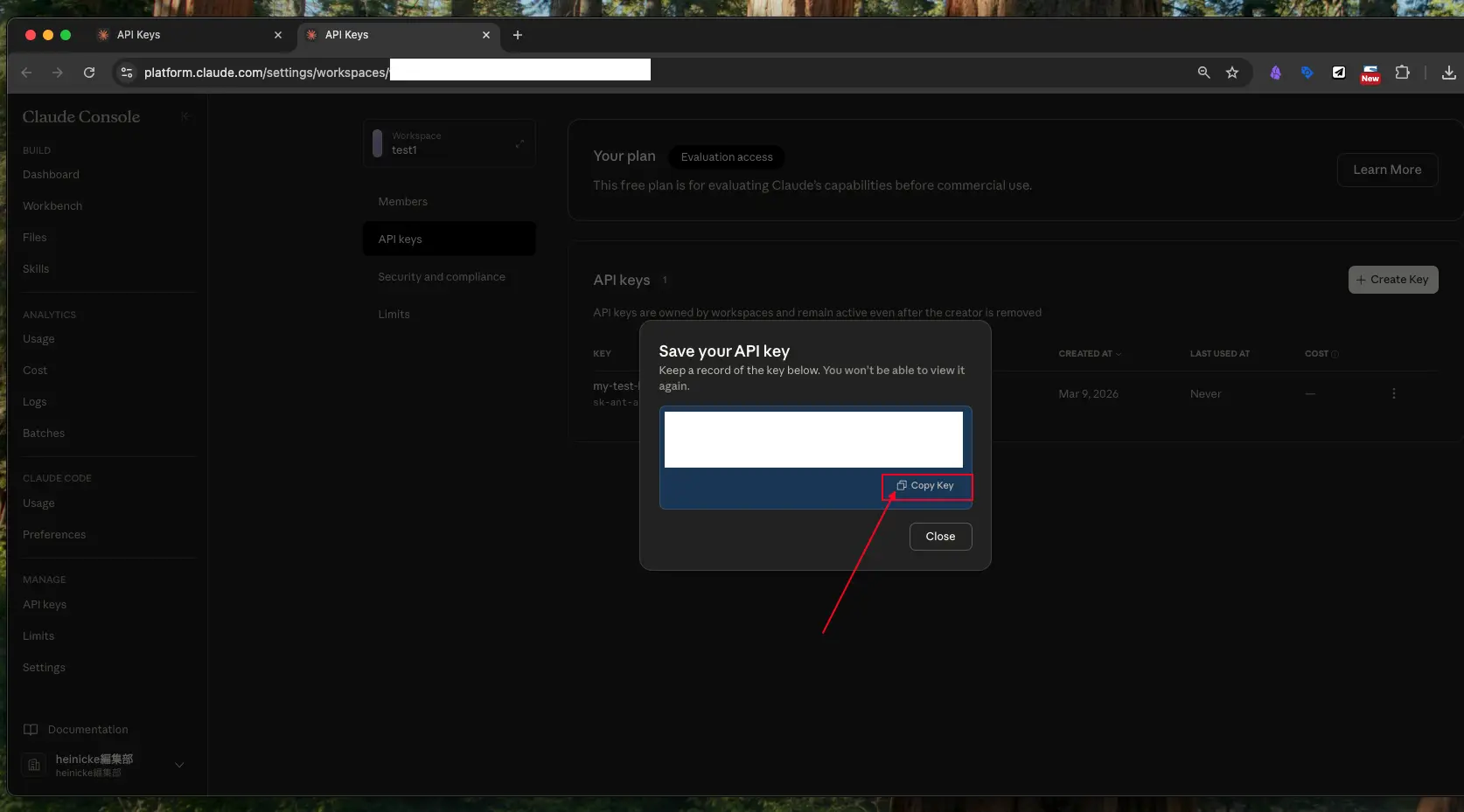The width and height of the screenshot is (1464, 812).
Task: Click the site info icon beside URL
Action: 127,73
